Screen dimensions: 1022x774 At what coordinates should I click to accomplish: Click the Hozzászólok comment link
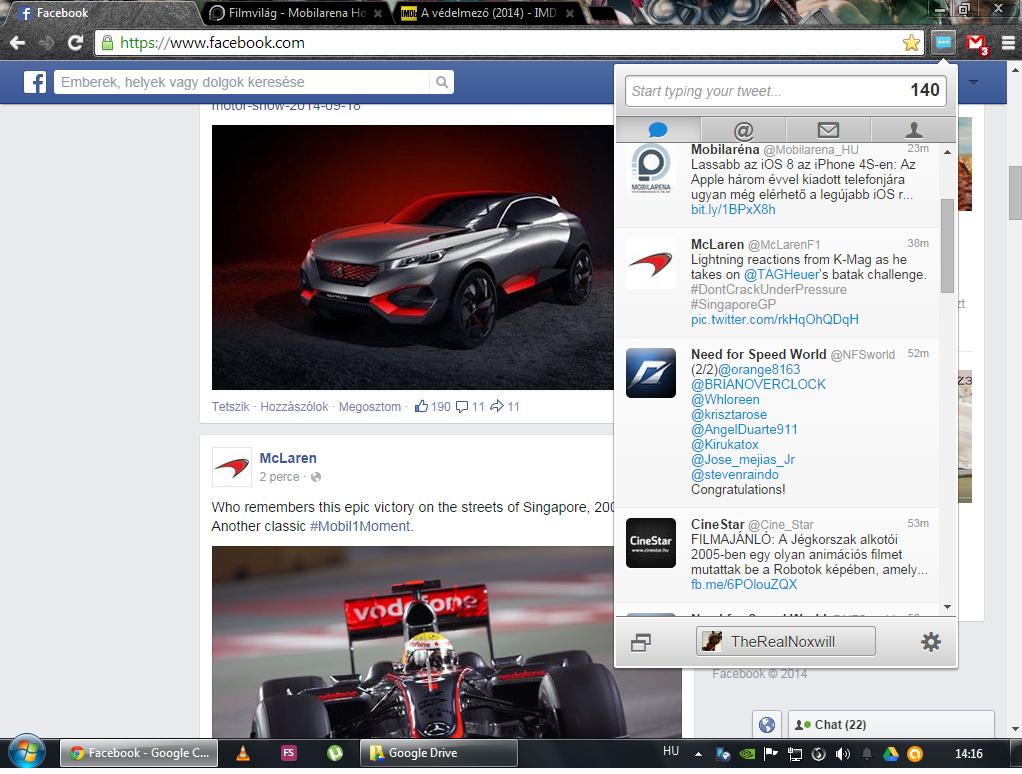294,407
